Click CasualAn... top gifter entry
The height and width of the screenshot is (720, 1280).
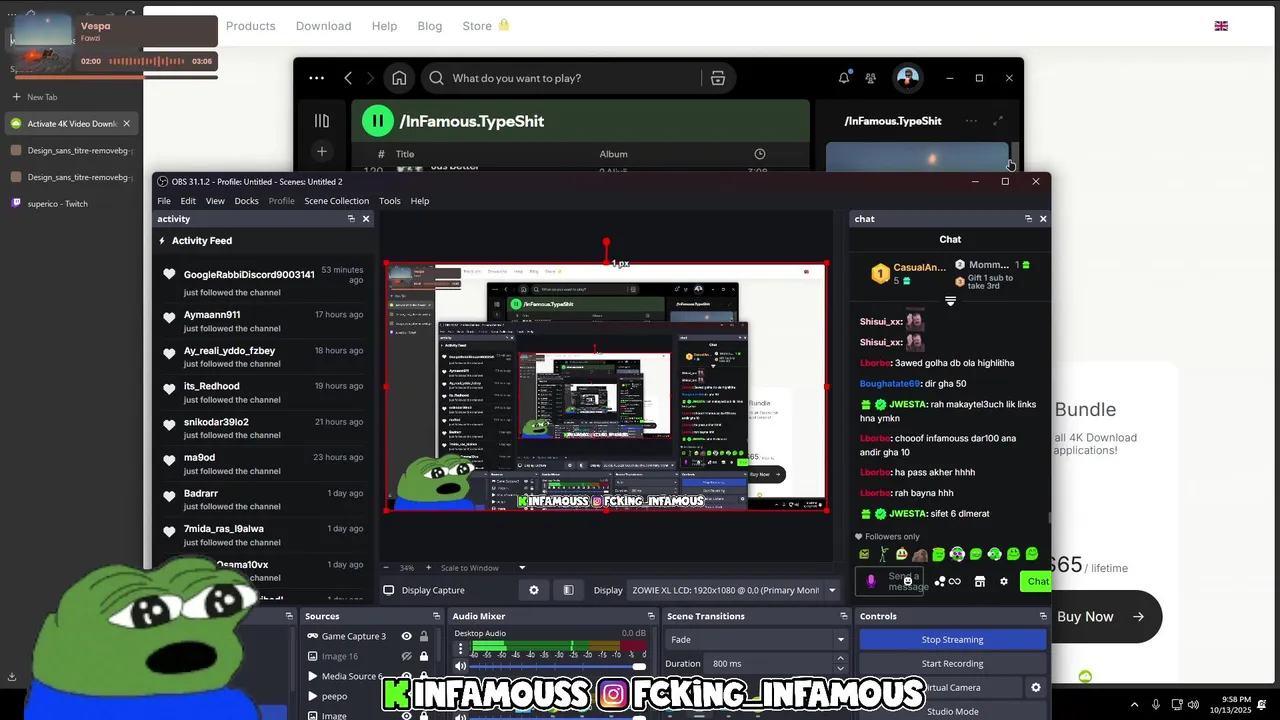908,273
